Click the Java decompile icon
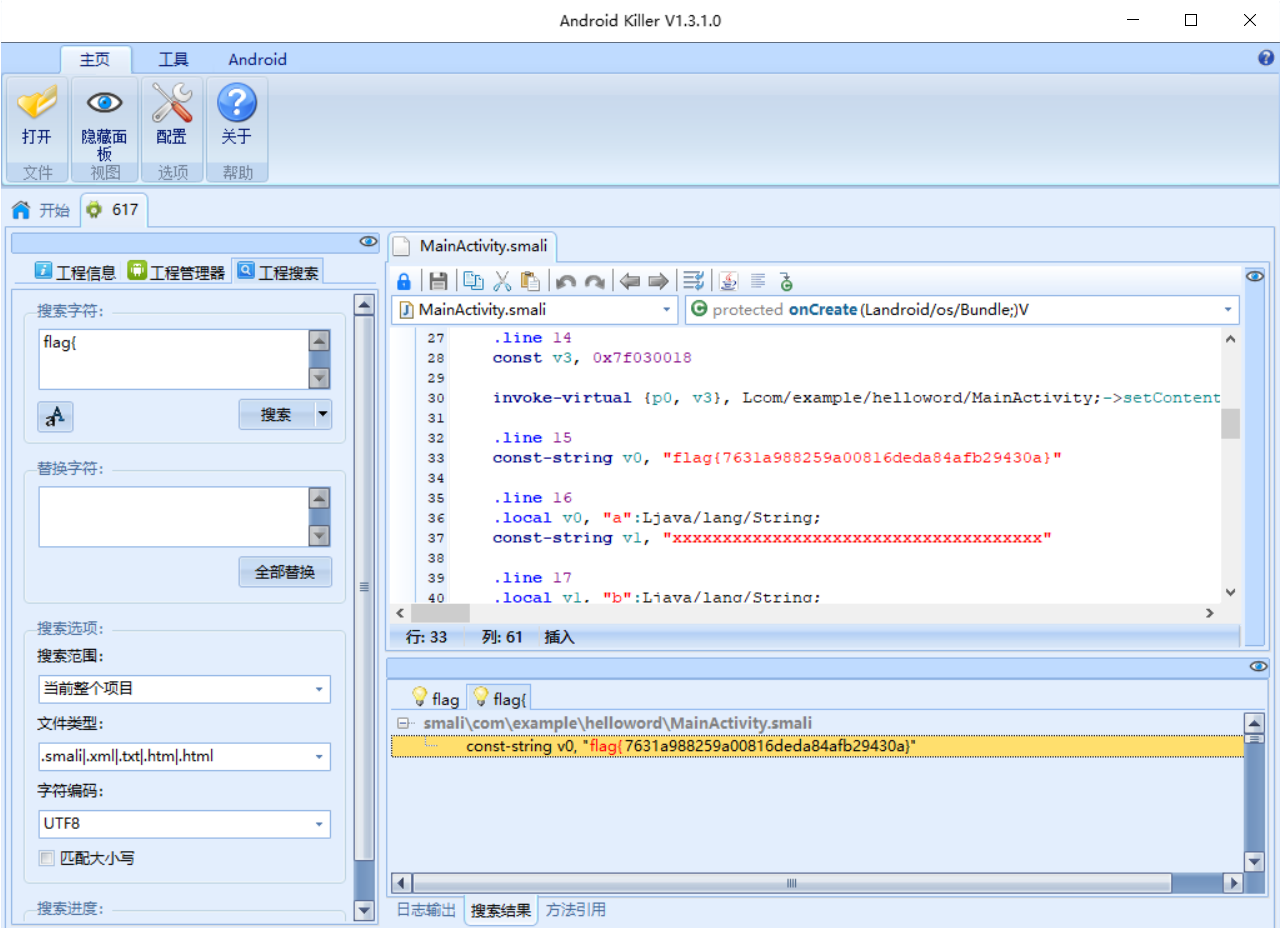The image size is (1280, 928). pyautogui.click(x=727, y=281)
